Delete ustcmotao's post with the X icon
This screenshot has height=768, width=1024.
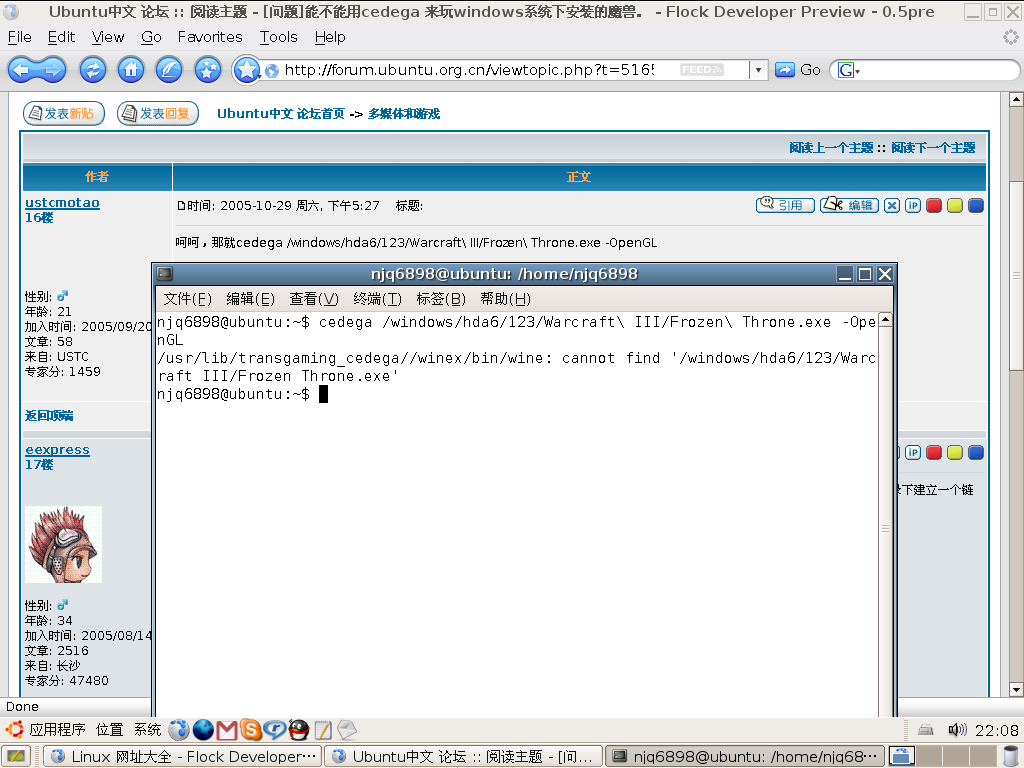click(892, 206)
